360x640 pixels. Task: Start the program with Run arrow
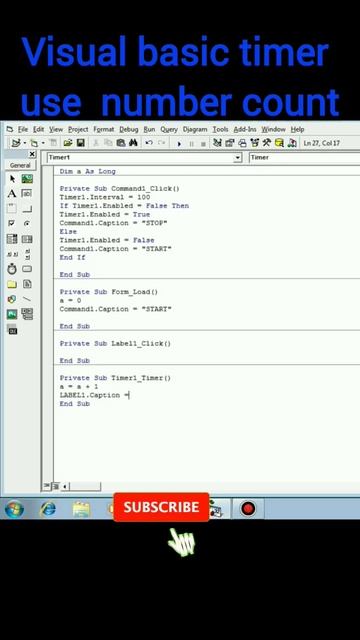pyautogui.click(x=179, y=144)
